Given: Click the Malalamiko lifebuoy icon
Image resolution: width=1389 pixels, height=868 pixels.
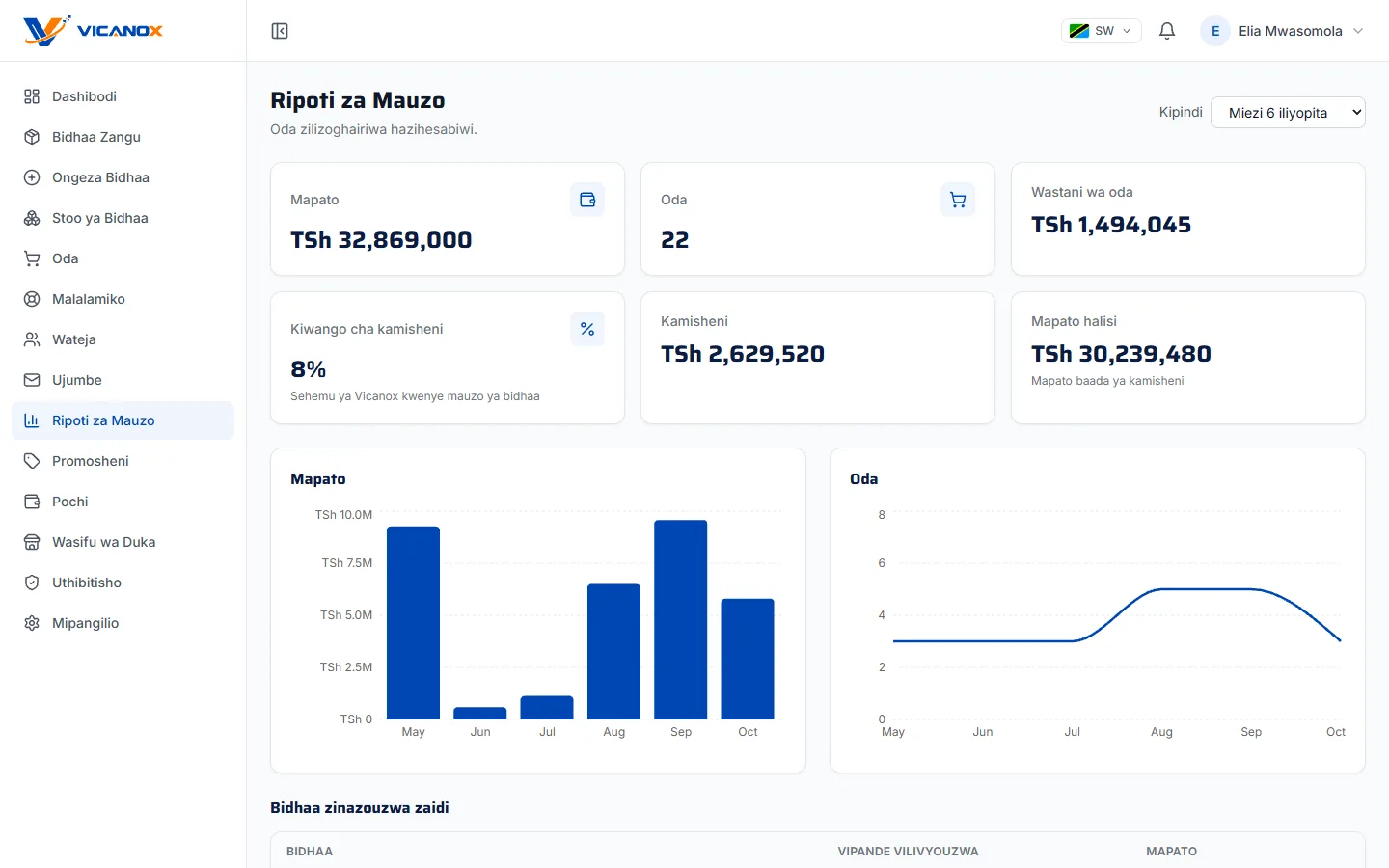Looking at the screenshot, I should (32, 299).
